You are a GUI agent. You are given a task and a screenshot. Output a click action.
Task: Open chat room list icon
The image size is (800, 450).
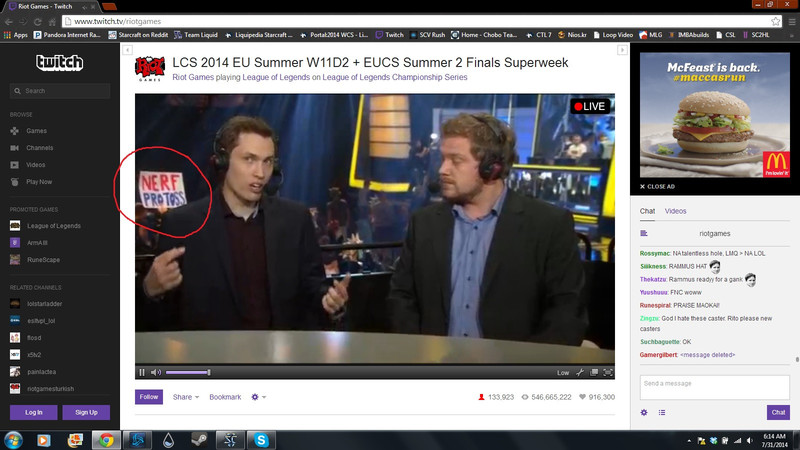point(644,234)
